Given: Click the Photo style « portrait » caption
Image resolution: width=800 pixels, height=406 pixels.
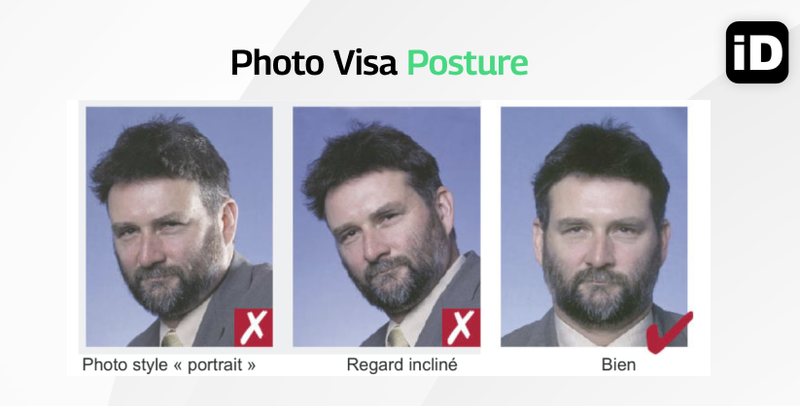Looking at the screenshot, I should [169, 365].
